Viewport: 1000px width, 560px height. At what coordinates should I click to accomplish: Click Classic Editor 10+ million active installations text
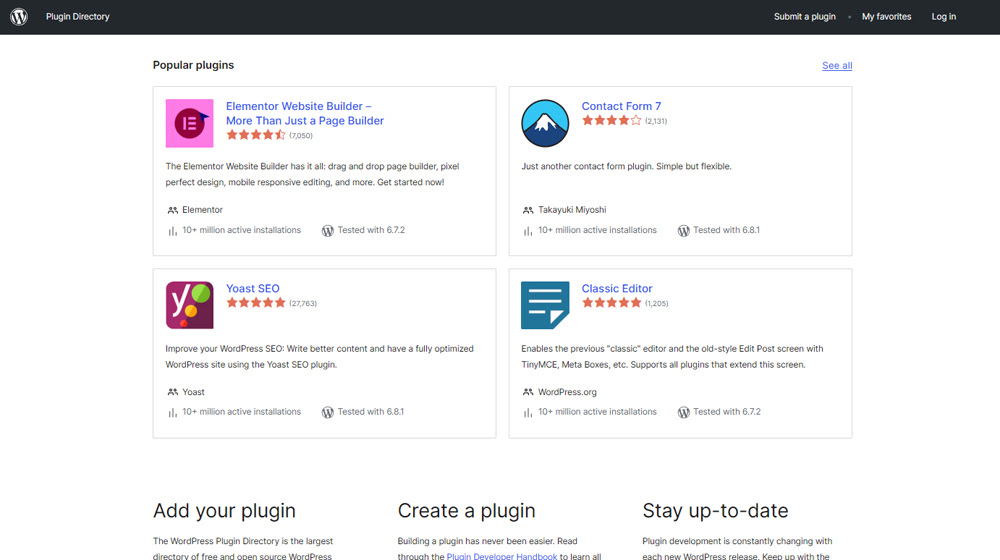tap(598, 412)
